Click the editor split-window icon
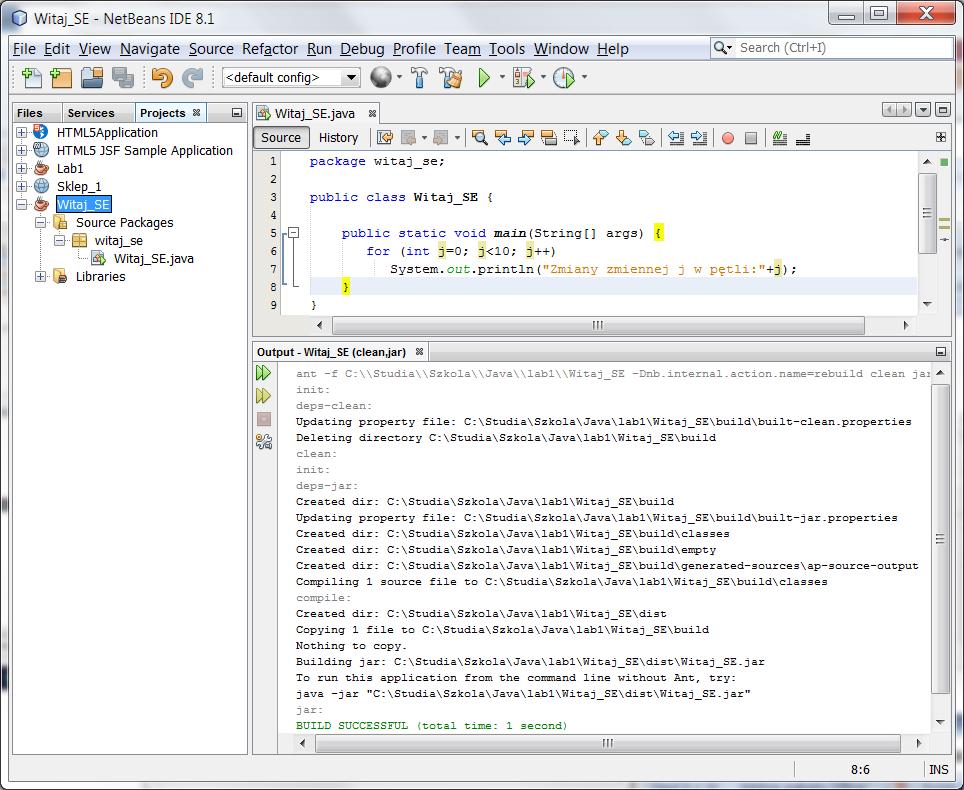Viewport: 964px width, 790px height. tap(941, 137)
